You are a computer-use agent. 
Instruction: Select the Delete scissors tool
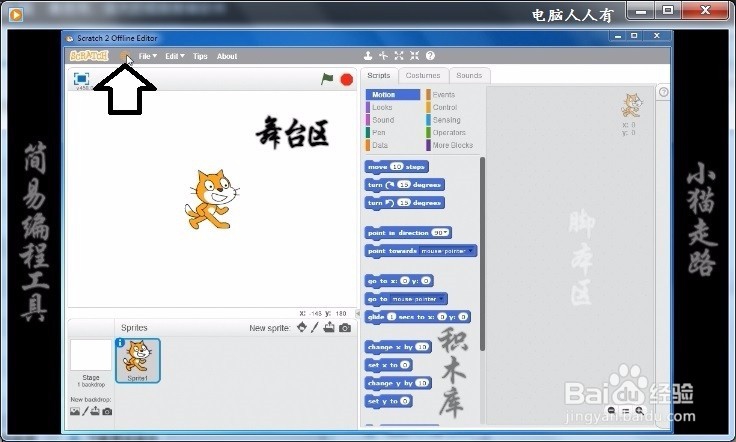click(383, 56)
